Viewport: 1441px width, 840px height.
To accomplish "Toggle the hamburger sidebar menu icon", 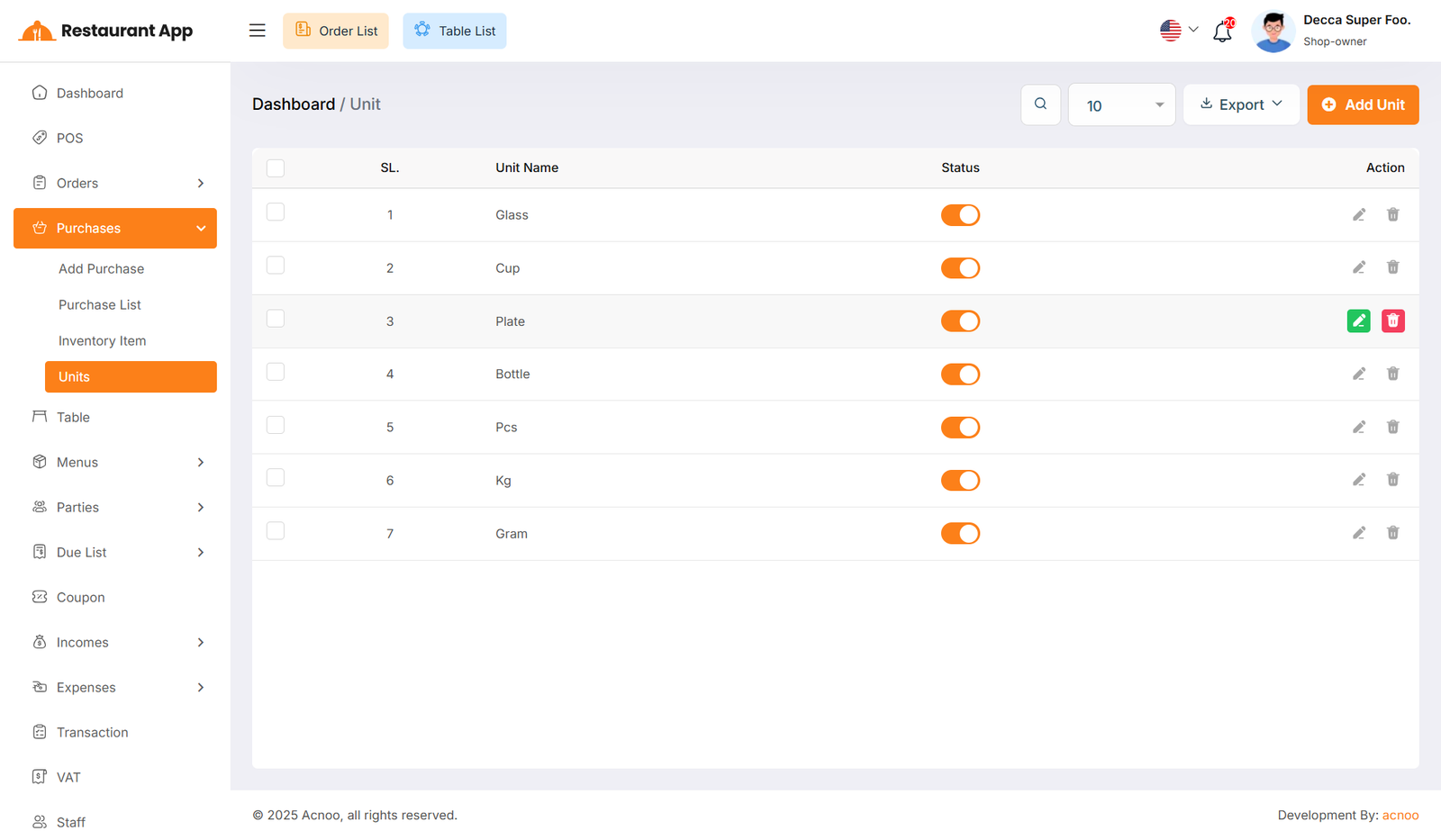I will pyautogui.click(x=257, y=31).
